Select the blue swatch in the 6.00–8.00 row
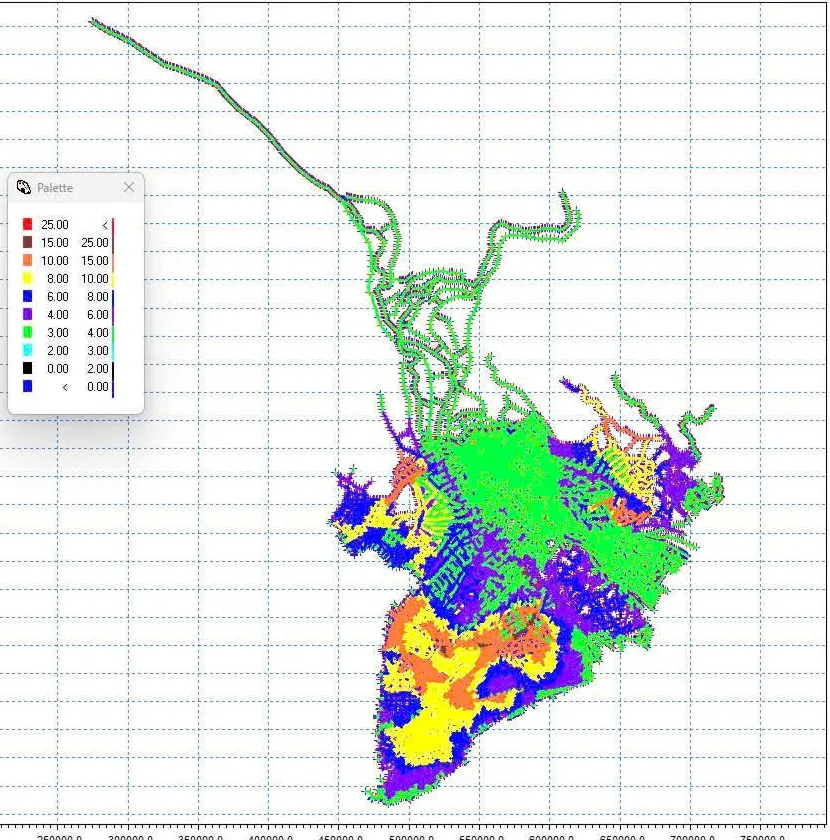 click(27, 296)
